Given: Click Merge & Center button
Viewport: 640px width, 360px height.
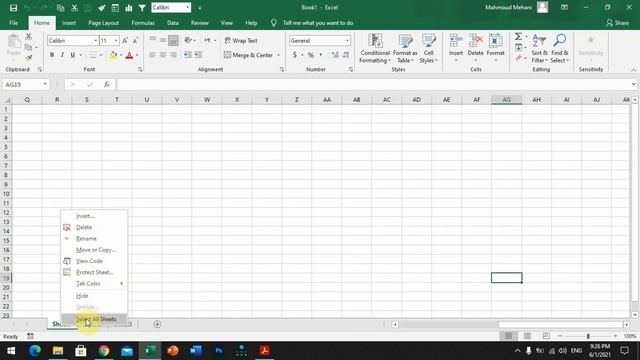Looking at the screenshot, I should tap(248, 55).
